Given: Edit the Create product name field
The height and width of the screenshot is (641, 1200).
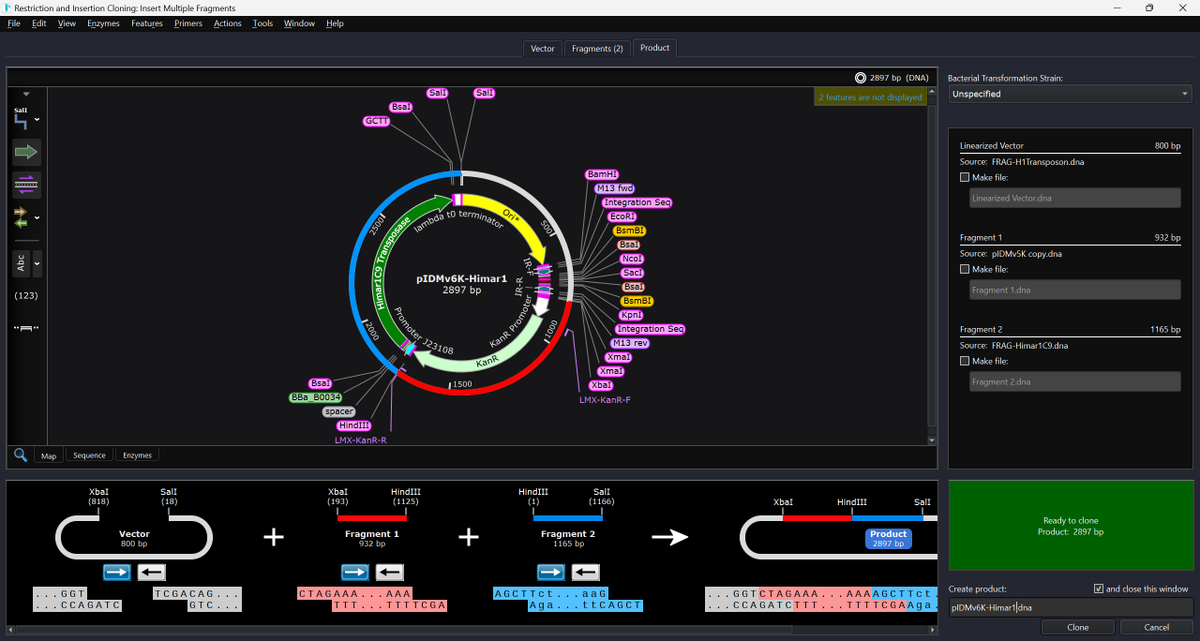Looking at the screenshot, I should [x=1070, y=607].
